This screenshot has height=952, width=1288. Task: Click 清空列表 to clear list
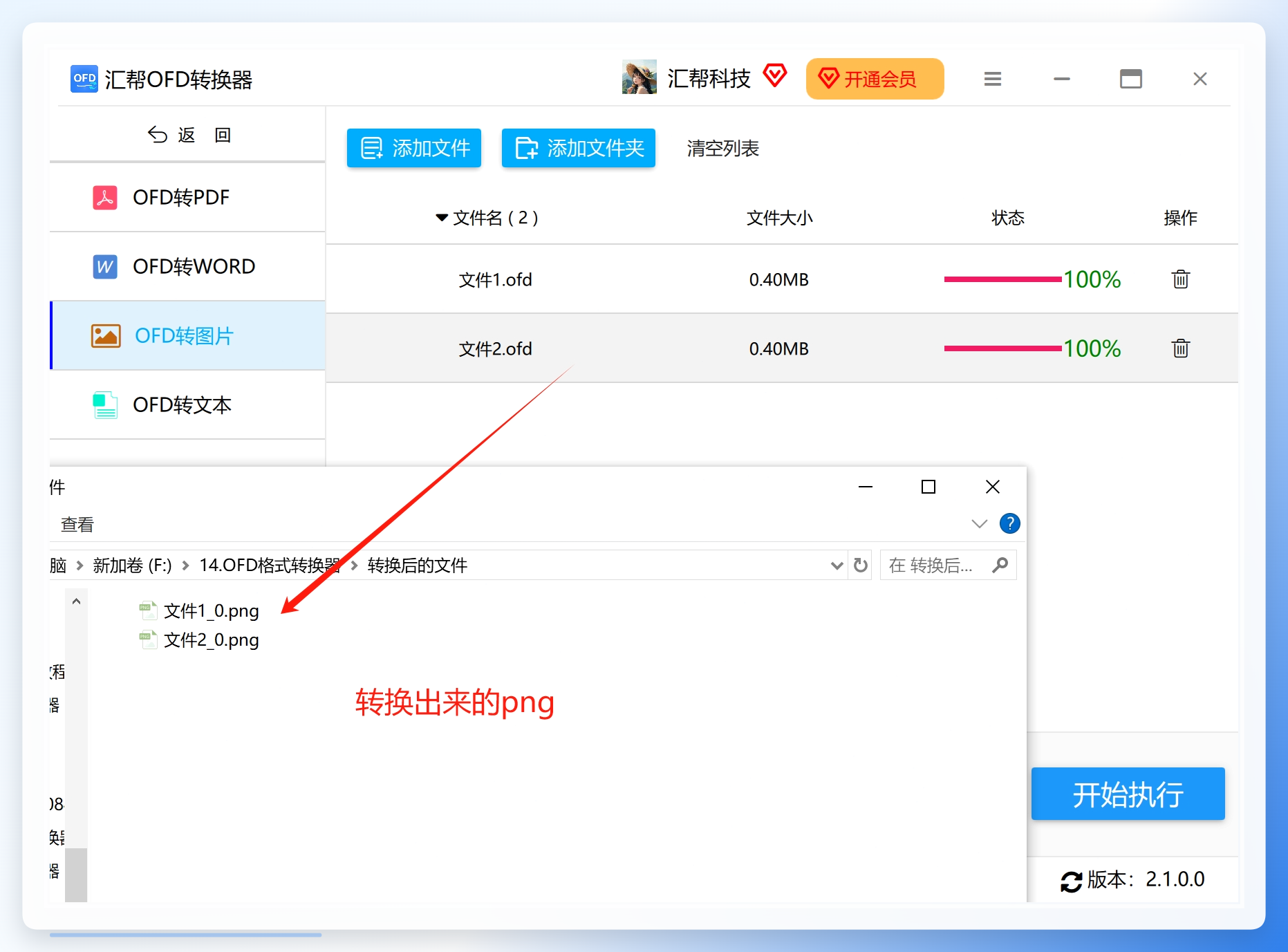723,149
